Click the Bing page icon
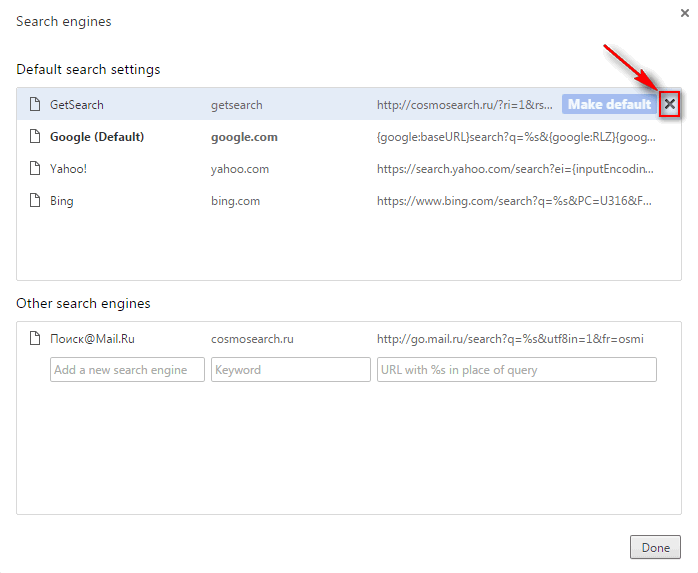 coord(35,200)
